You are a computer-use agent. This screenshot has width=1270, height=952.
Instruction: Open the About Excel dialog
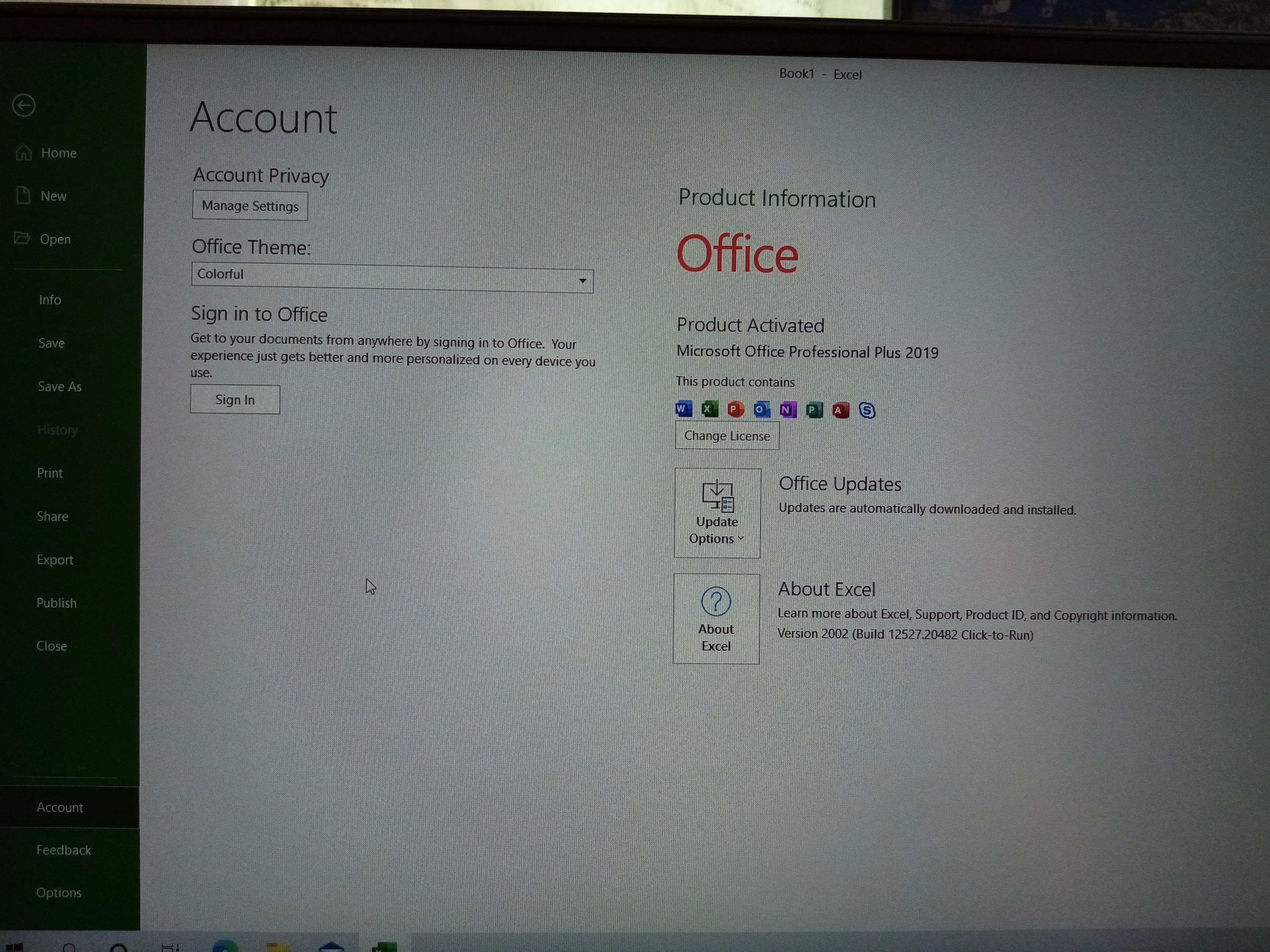pyautogui.click(x=716, y=618)
